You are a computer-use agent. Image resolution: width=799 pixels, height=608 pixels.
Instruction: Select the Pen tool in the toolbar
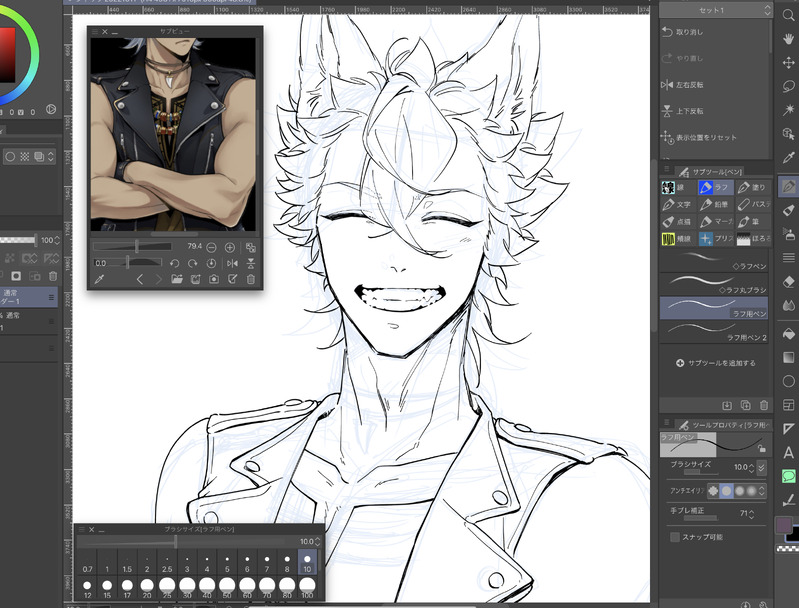point(788,186)
